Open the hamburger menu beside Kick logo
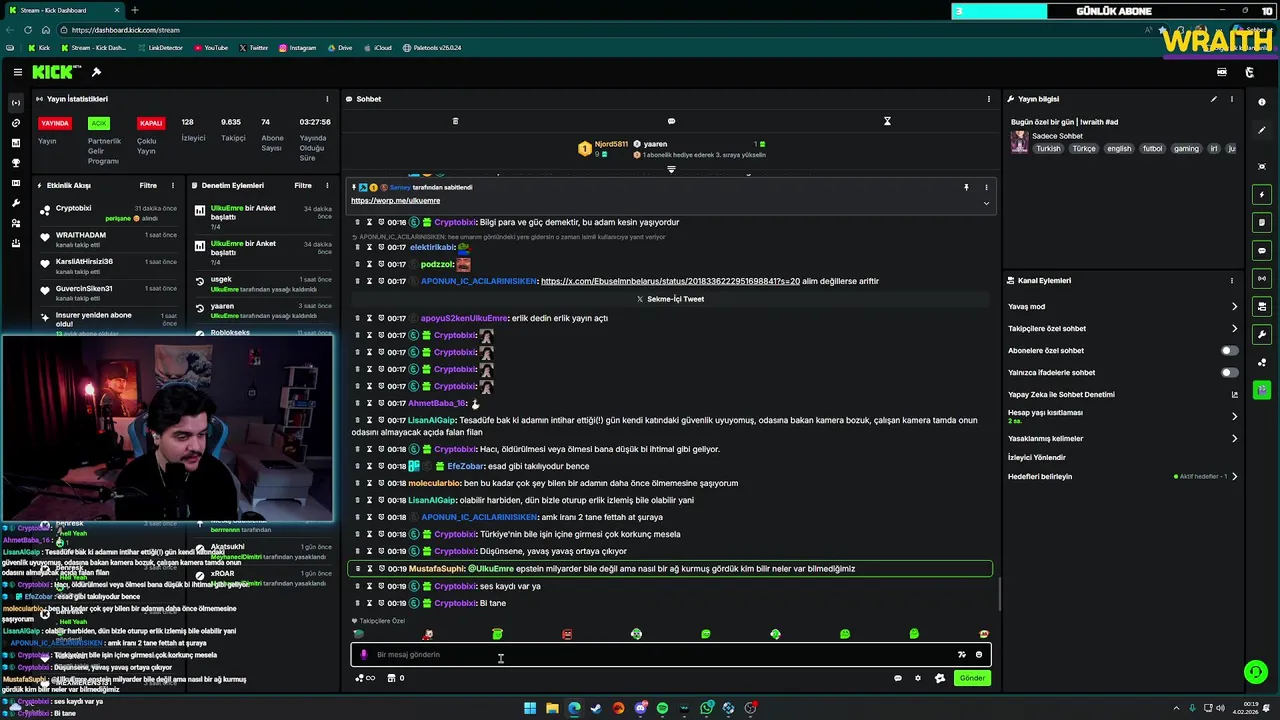The width and height of the screenshot is (1280, 720). point(17,72)
